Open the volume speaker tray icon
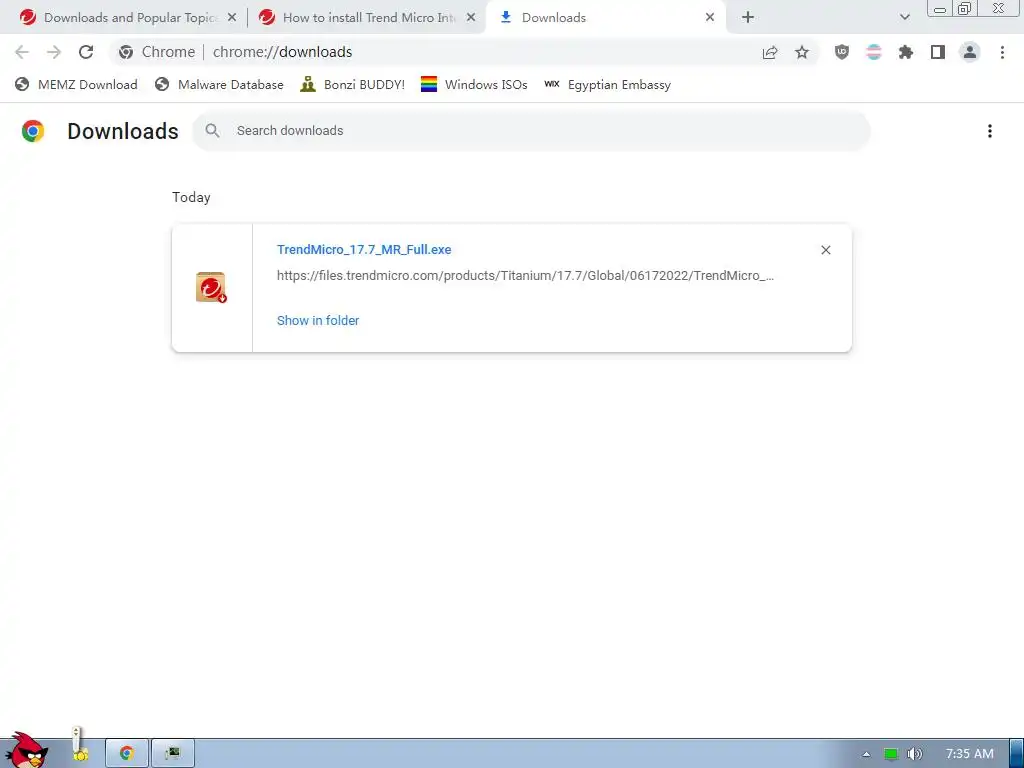This screenshot has height=768, width=1024. (x=915, y=754)
